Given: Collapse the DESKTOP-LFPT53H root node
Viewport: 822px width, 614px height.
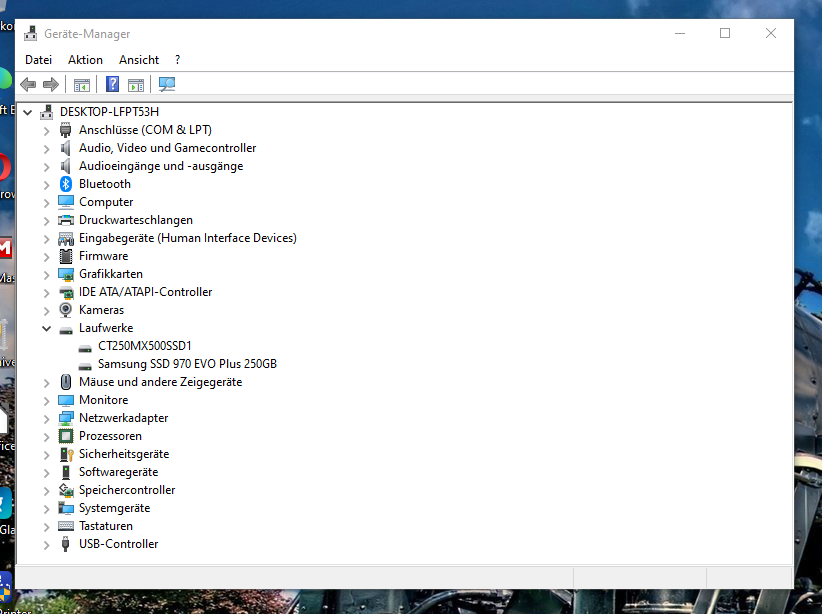Looking at the screenshot, I should [x=28, y=112].
